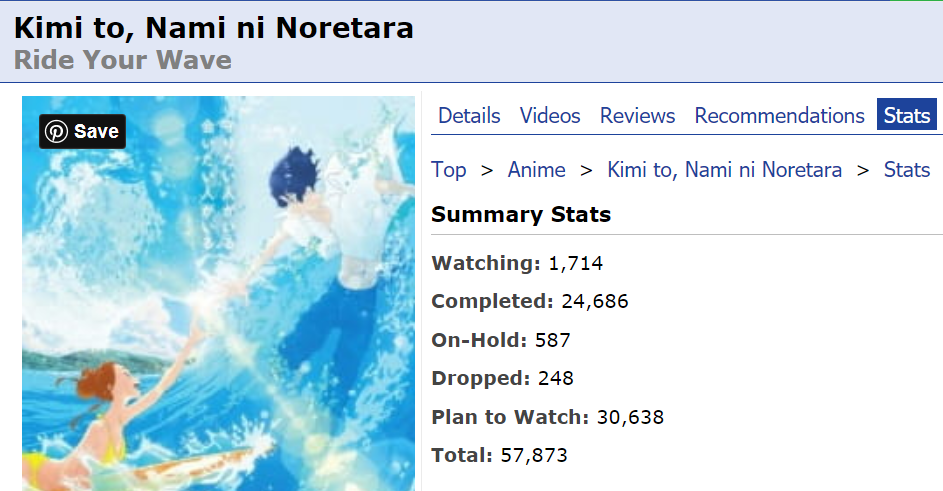Follow the Top breadcrumb link
Screen dimensions: 943x491
[x=449, y=170]
